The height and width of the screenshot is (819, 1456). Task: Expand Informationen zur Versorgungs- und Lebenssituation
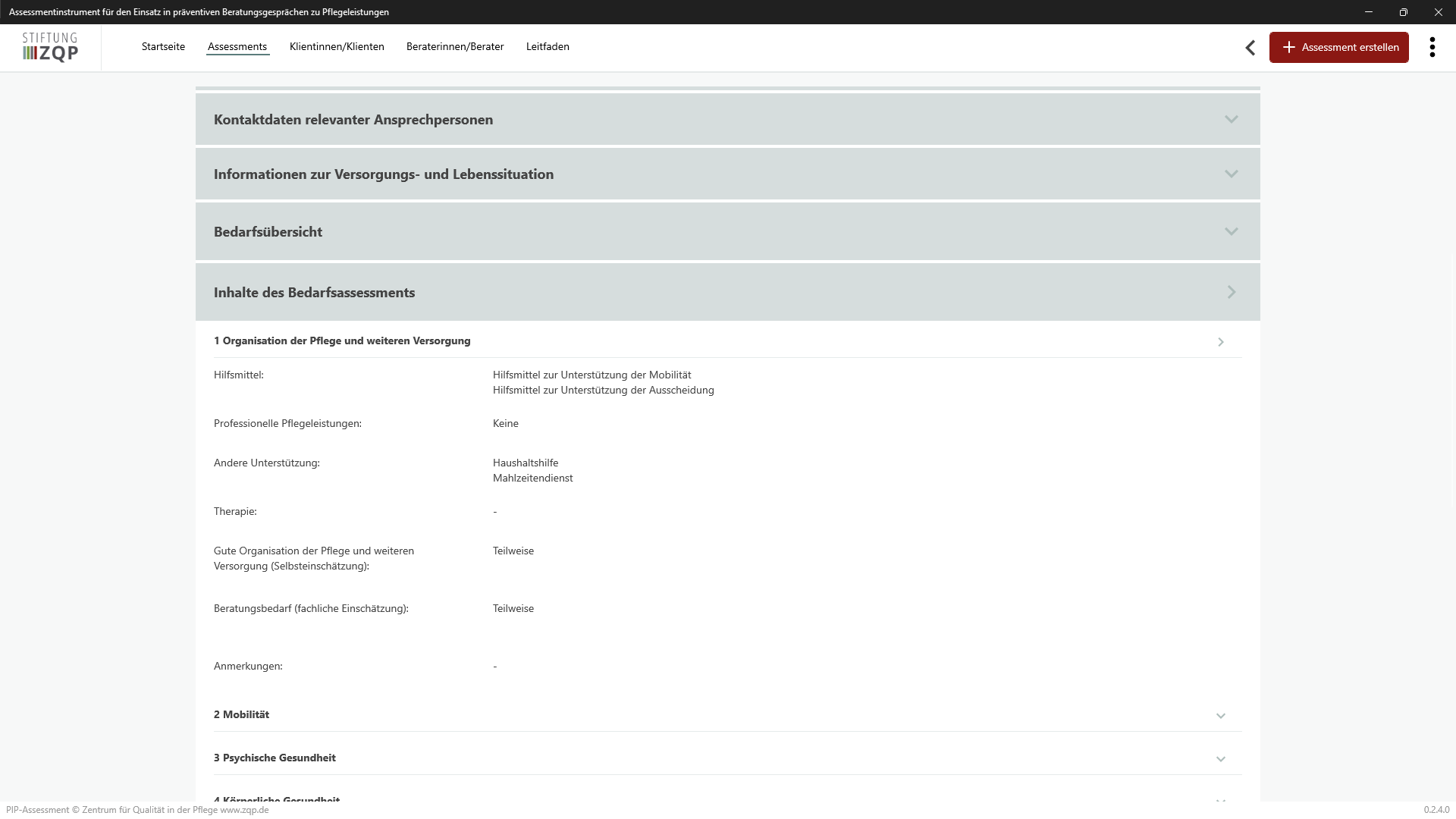pos(383,174)
